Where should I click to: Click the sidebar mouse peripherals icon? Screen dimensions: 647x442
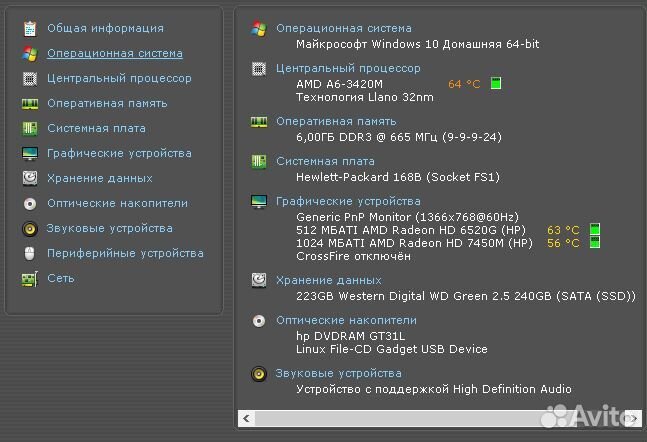pos(30,253)
